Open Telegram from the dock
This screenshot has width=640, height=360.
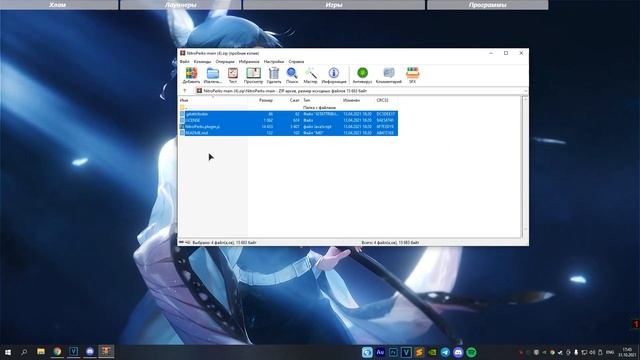[x=445, y=352]
